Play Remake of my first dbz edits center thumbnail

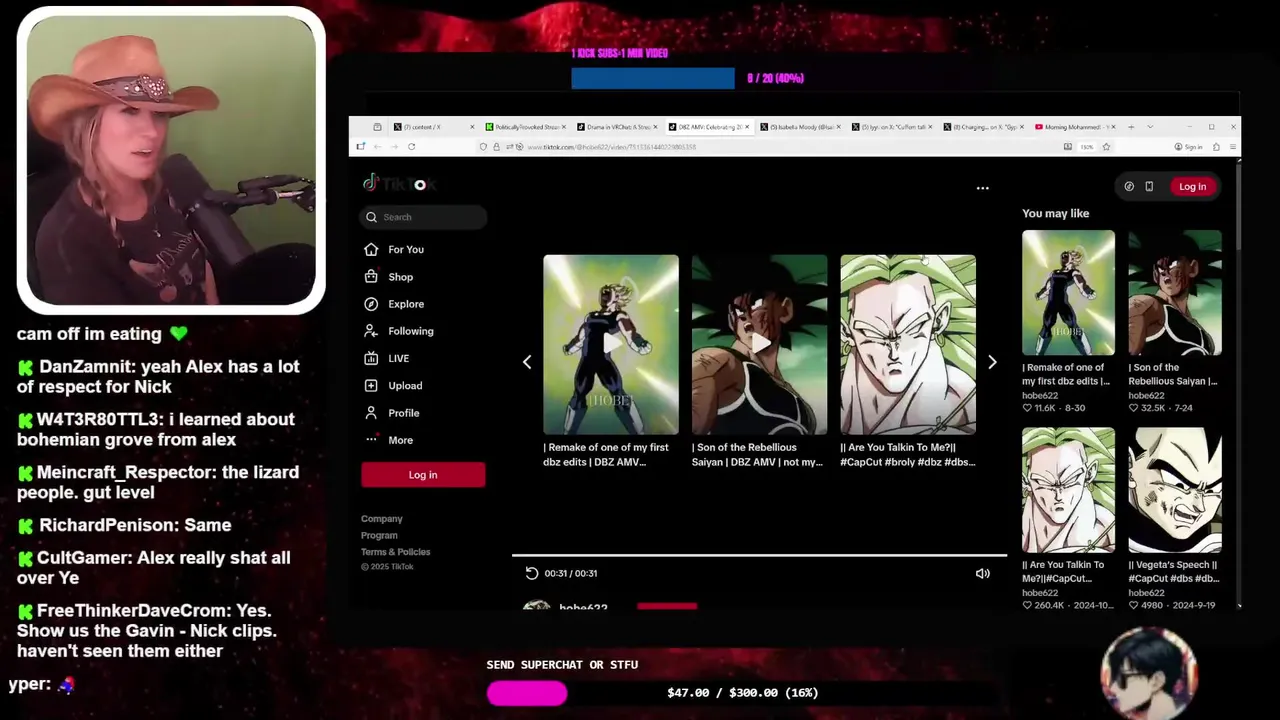click(611, 344)
